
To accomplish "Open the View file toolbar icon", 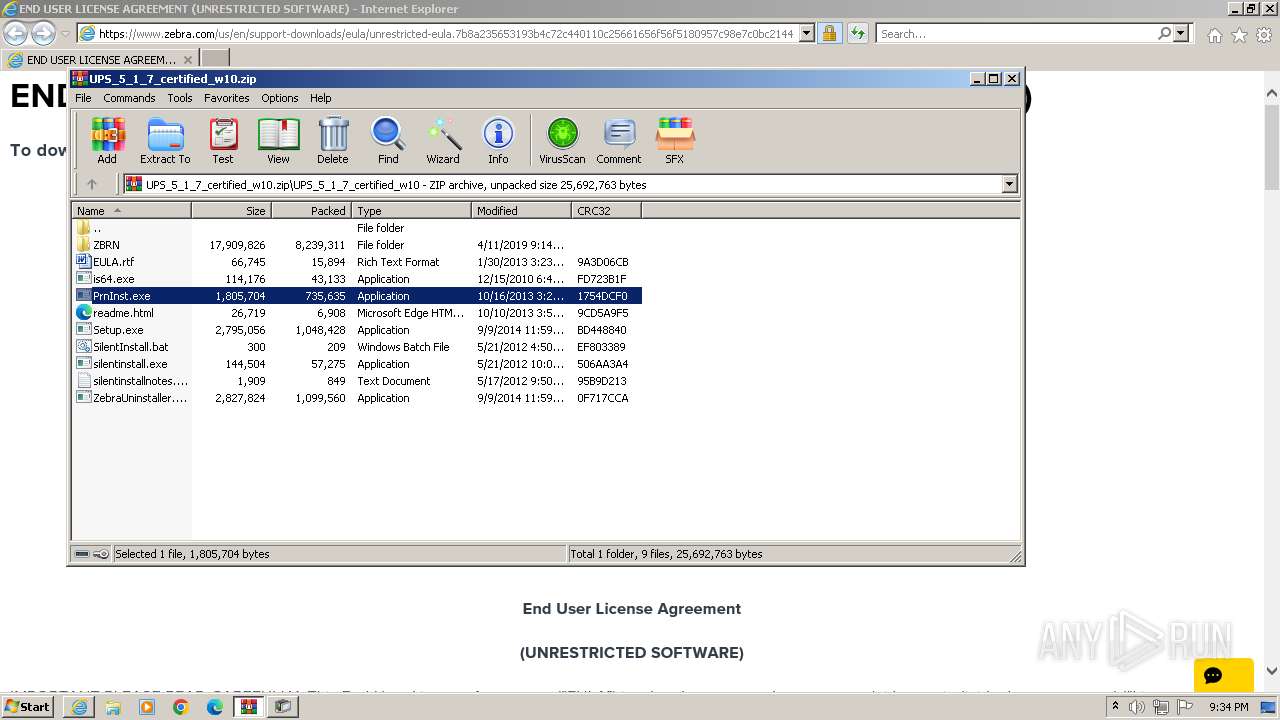I will (278, 140).
